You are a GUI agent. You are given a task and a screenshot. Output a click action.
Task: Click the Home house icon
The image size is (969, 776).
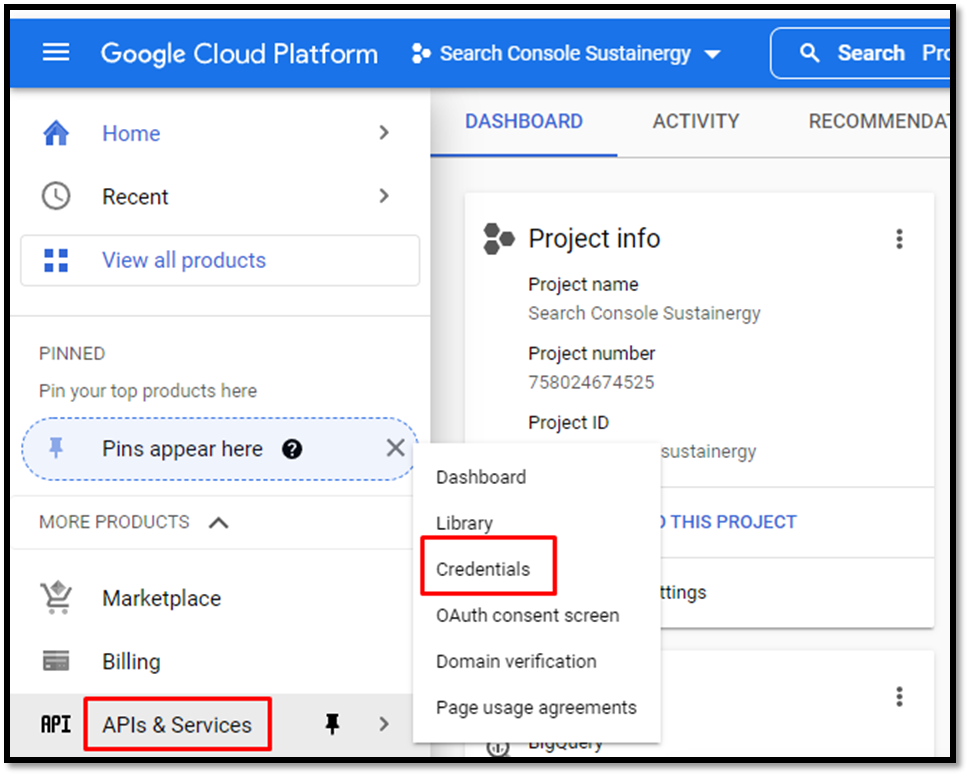pyautogui.click(x=56, y=133)
